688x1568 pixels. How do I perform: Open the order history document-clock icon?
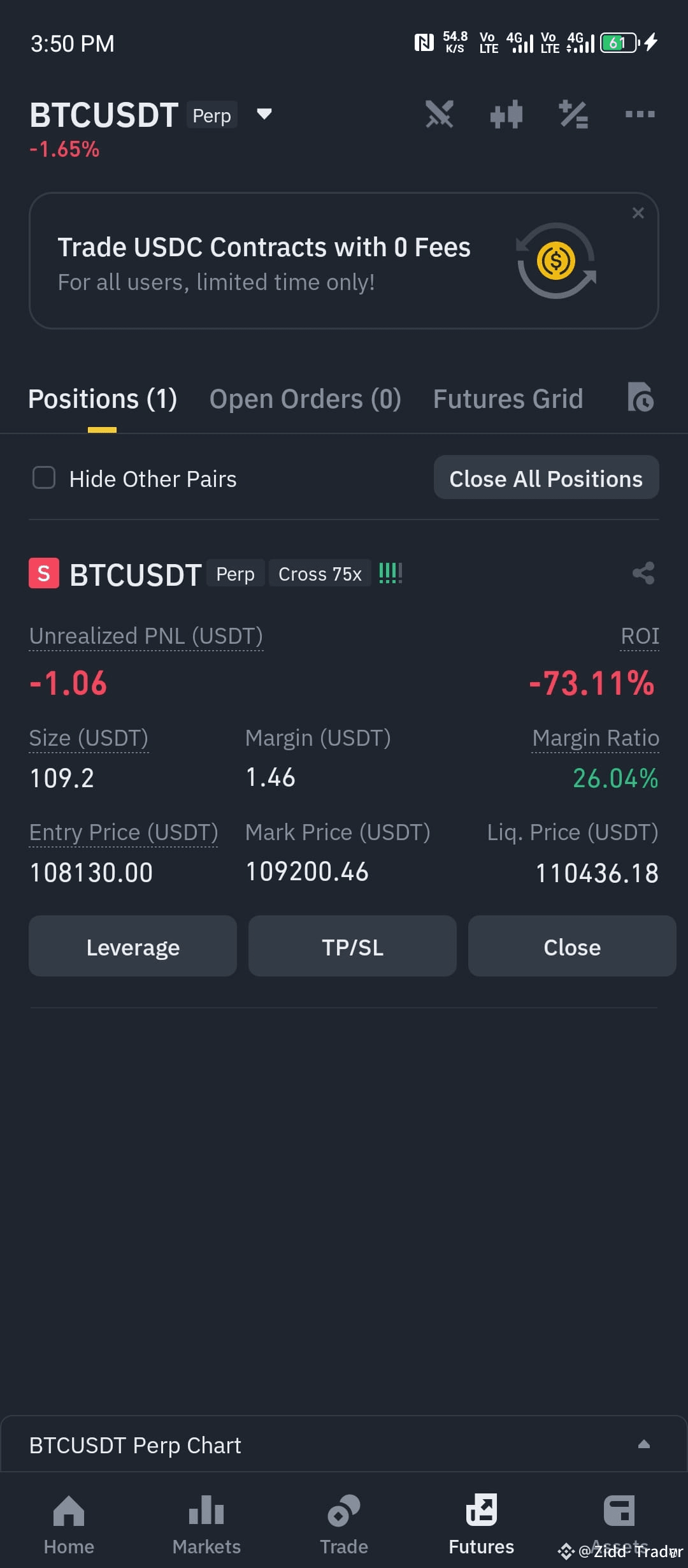(640, 398)
